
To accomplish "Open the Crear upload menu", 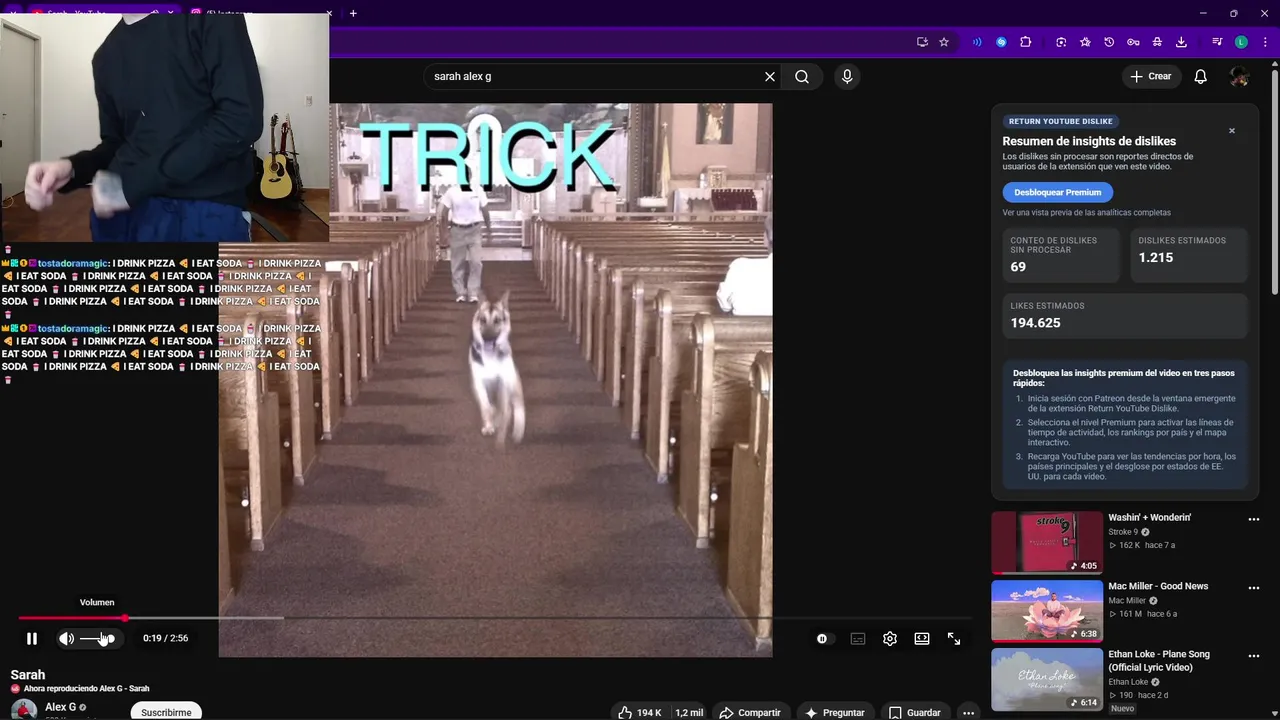I will pos(1150,77).
